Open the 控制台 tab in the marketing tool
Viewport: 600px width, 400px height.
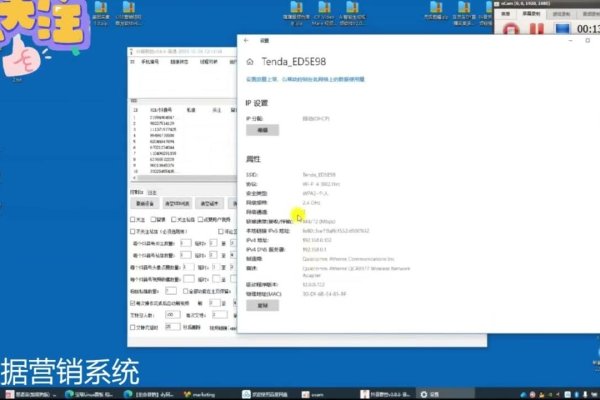[x=136, y=192]
